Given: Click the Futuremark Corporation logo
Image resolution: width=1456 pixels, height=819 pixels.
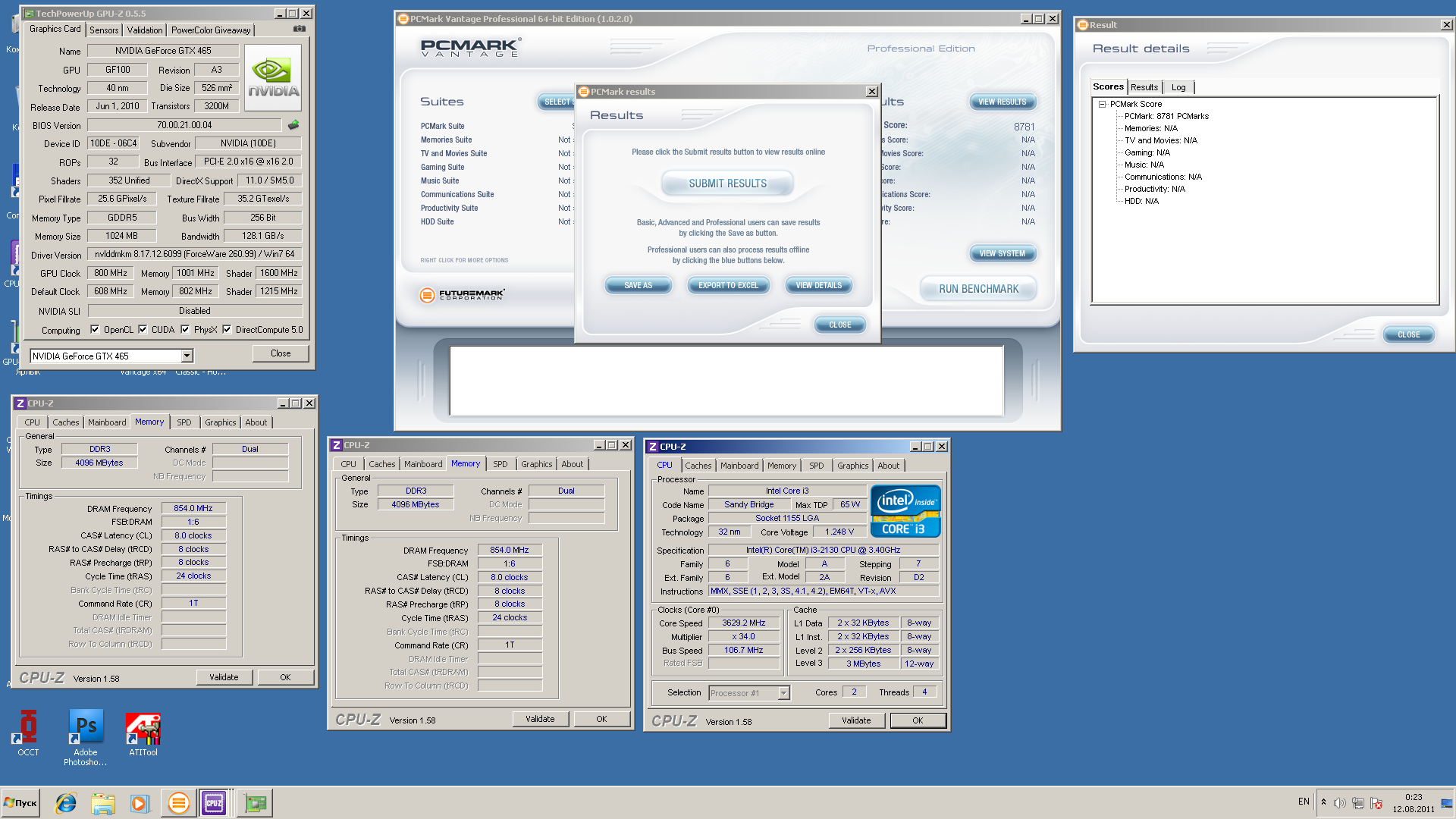Looking at the screenshot, I should (x=463, y=295).
